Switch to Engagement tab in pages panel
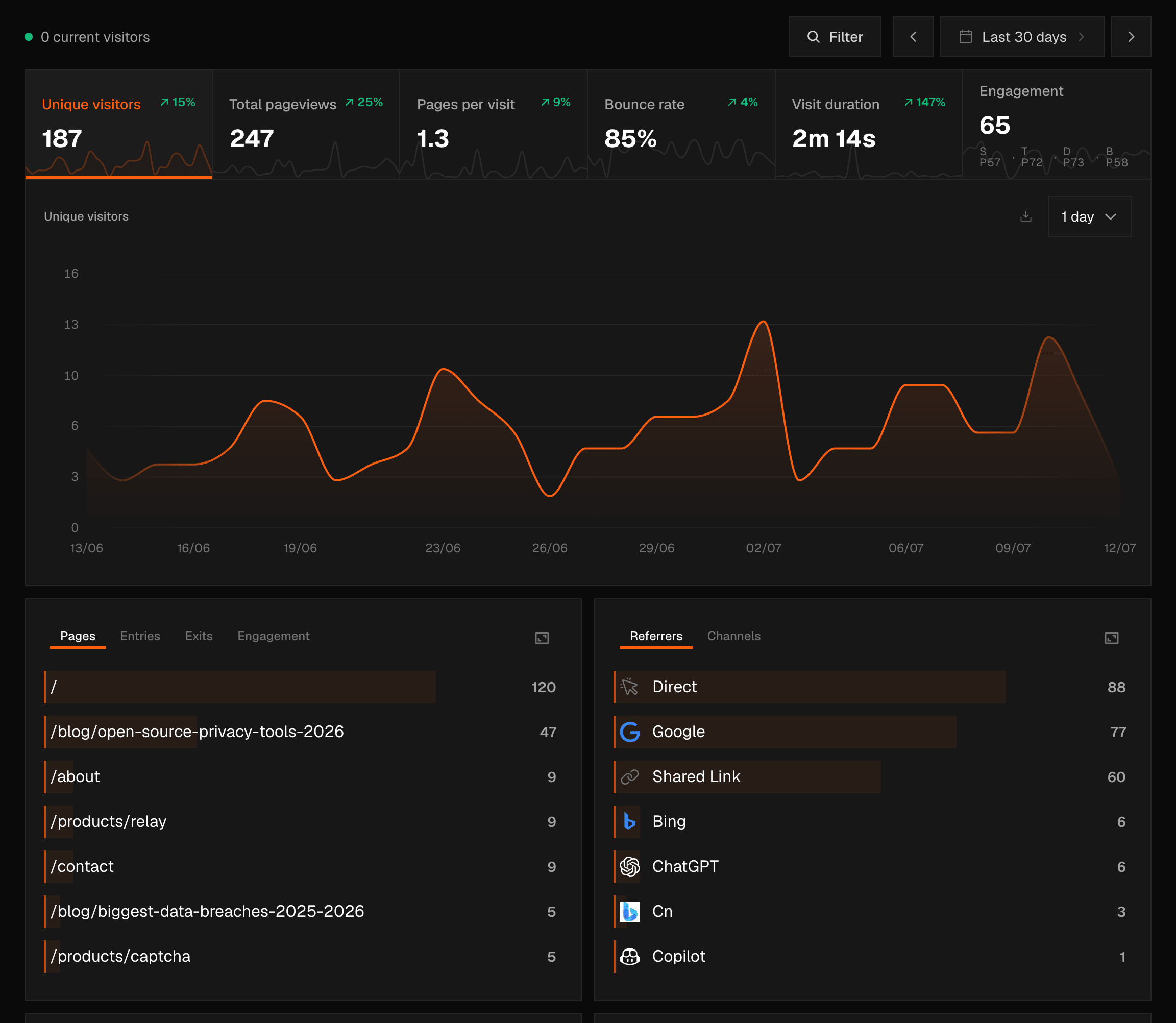Viewport: 1176px width, 1023px height. [274, 636]
